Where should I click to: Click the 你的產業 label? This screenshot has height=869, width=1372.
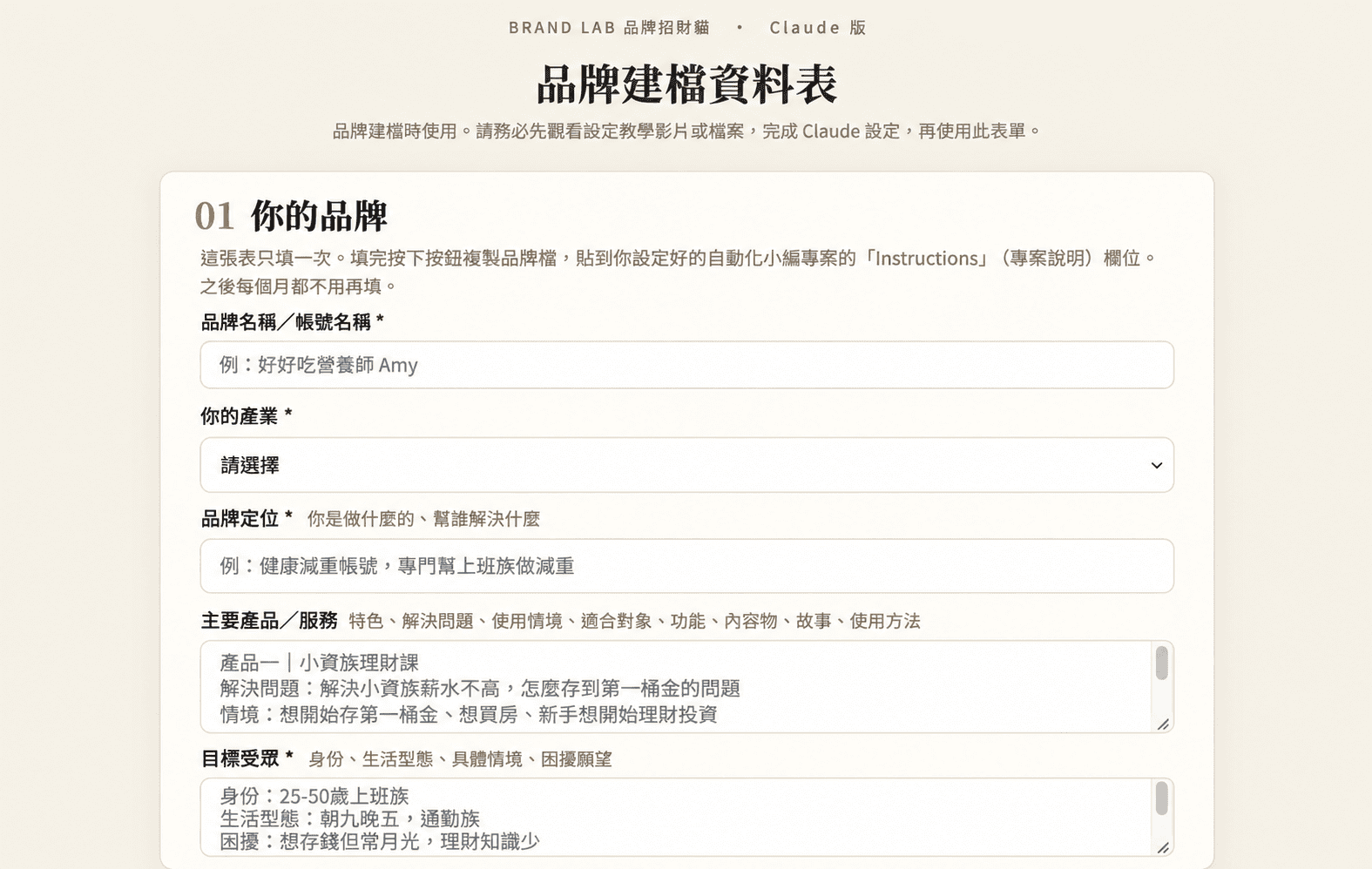[x=247, y=416]
